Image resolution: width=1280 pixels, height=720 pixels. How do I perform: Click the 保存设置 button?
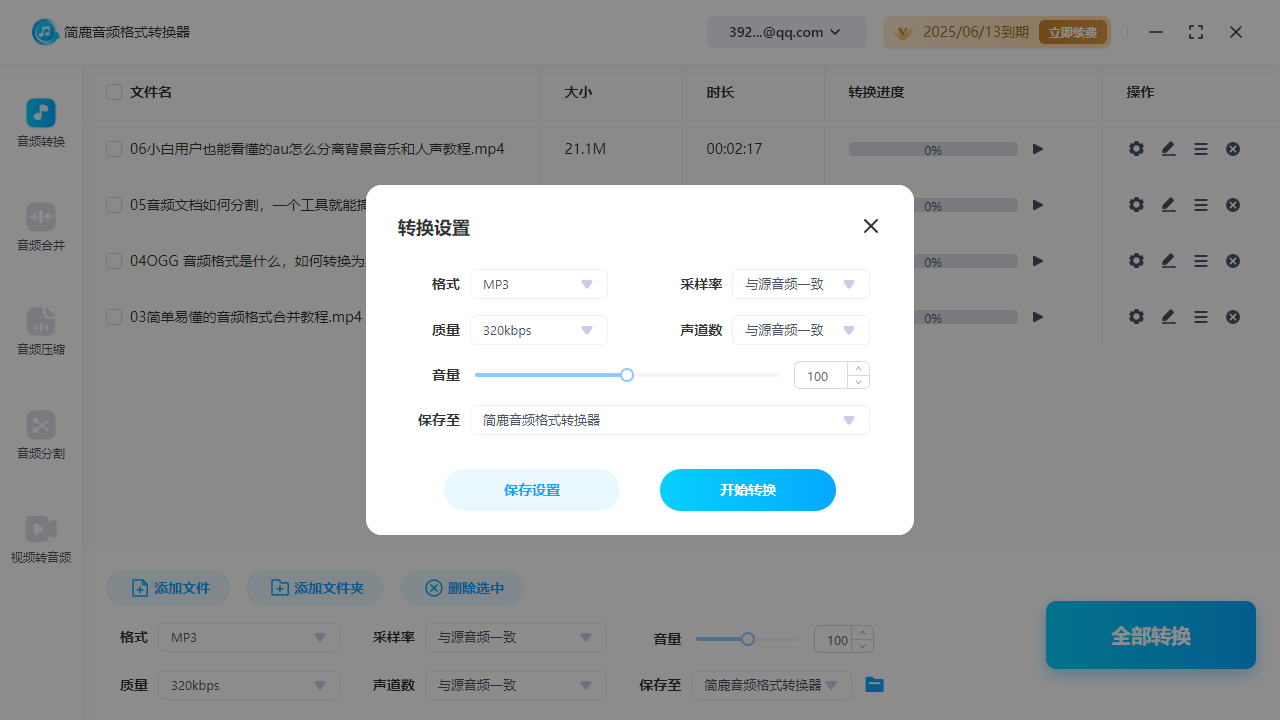(x=531, y=490)
